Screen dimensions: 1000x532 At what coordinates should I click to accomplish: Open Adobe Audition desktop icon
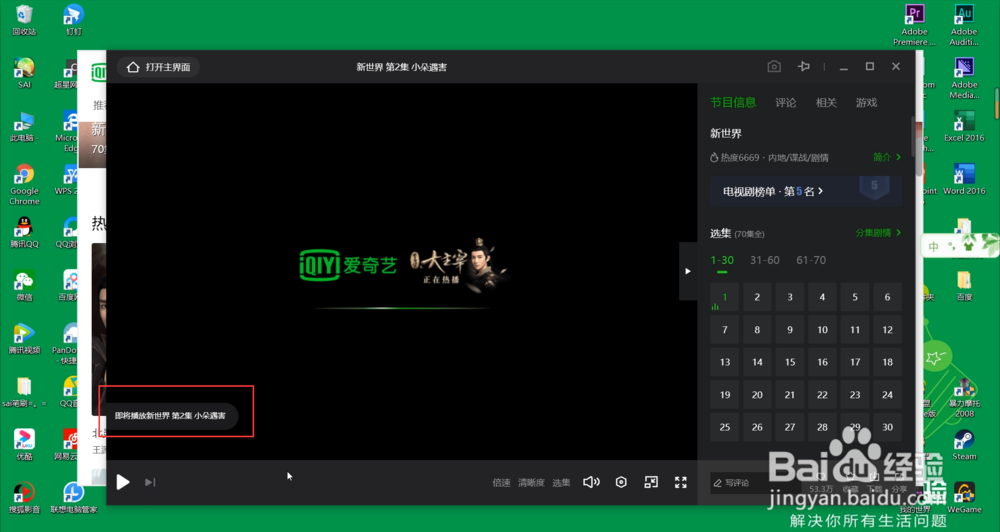(964, 26)
